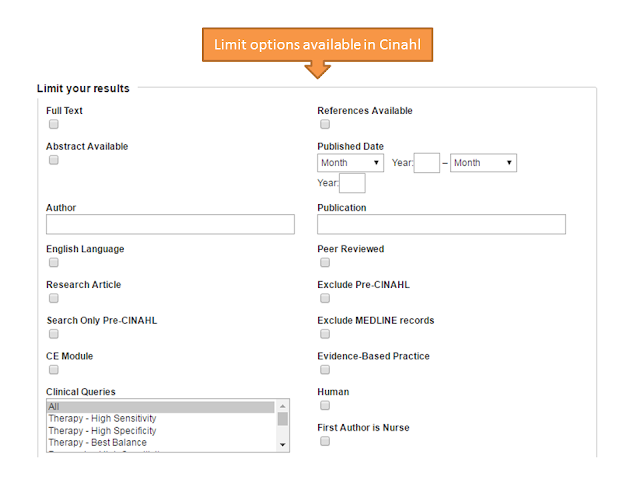Click the end Year input field
640x480 pixels.
click(x=352, y=183)
